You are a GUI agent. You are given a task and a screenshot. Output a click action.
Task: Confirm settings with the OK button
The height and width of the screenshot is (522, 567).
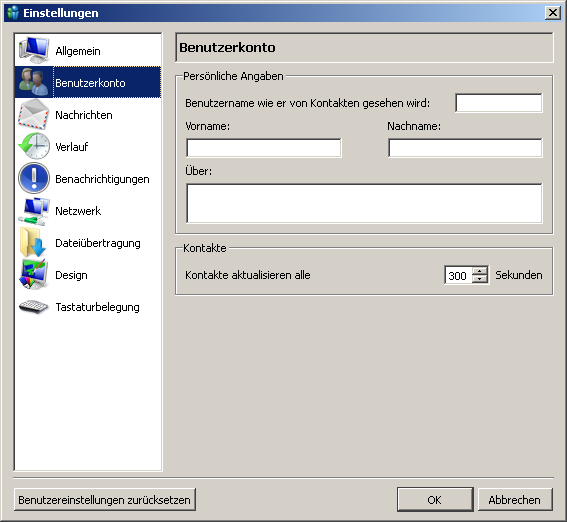pos(435,500)
